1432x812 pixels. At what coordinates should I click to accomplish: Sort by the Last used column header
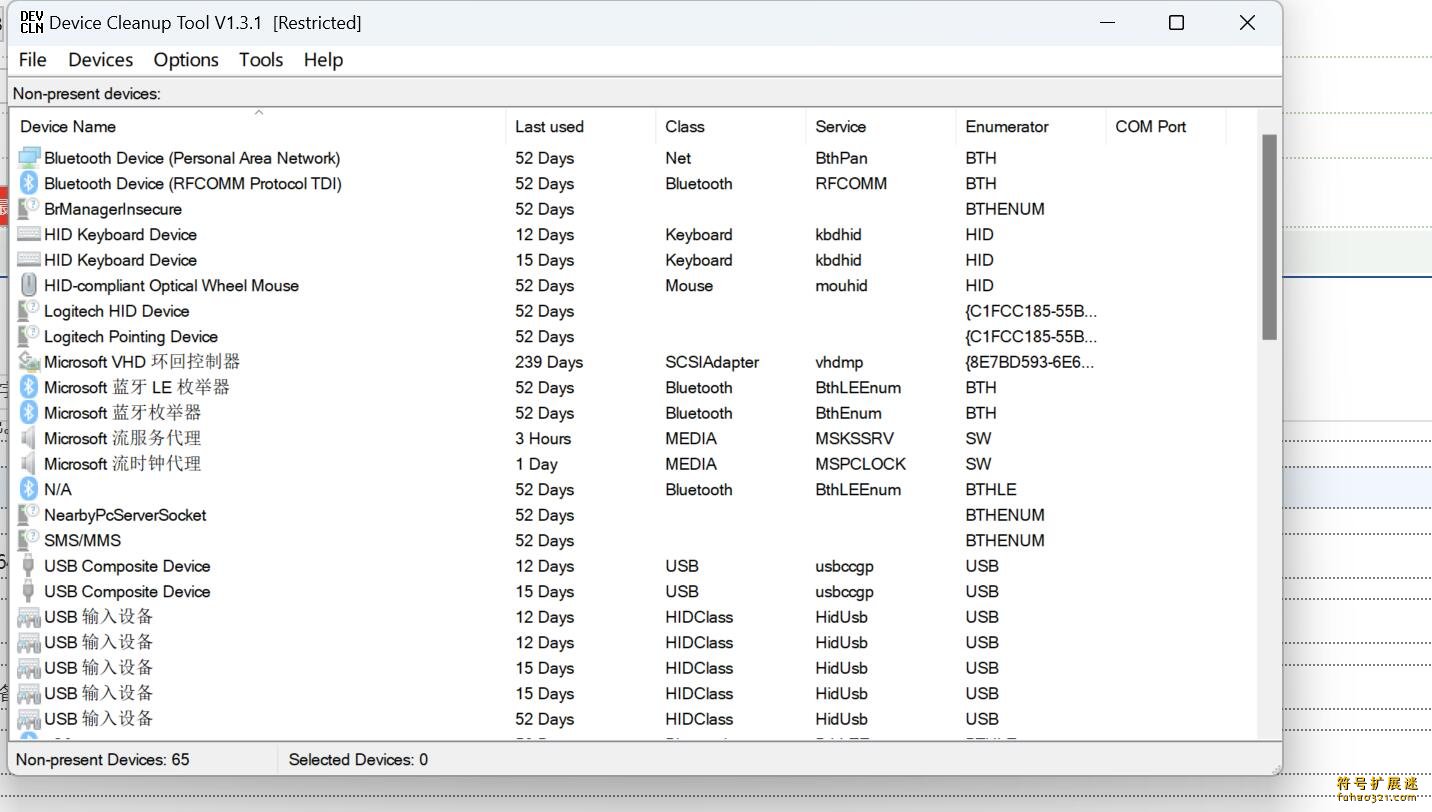pyautogui.click(x=581, y=127)
